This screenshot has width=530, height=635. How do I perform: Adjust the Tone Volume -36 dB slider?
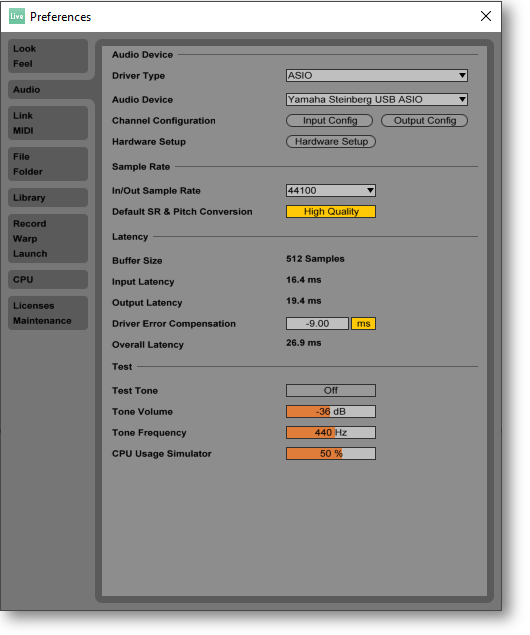click(x=331, y=411)
